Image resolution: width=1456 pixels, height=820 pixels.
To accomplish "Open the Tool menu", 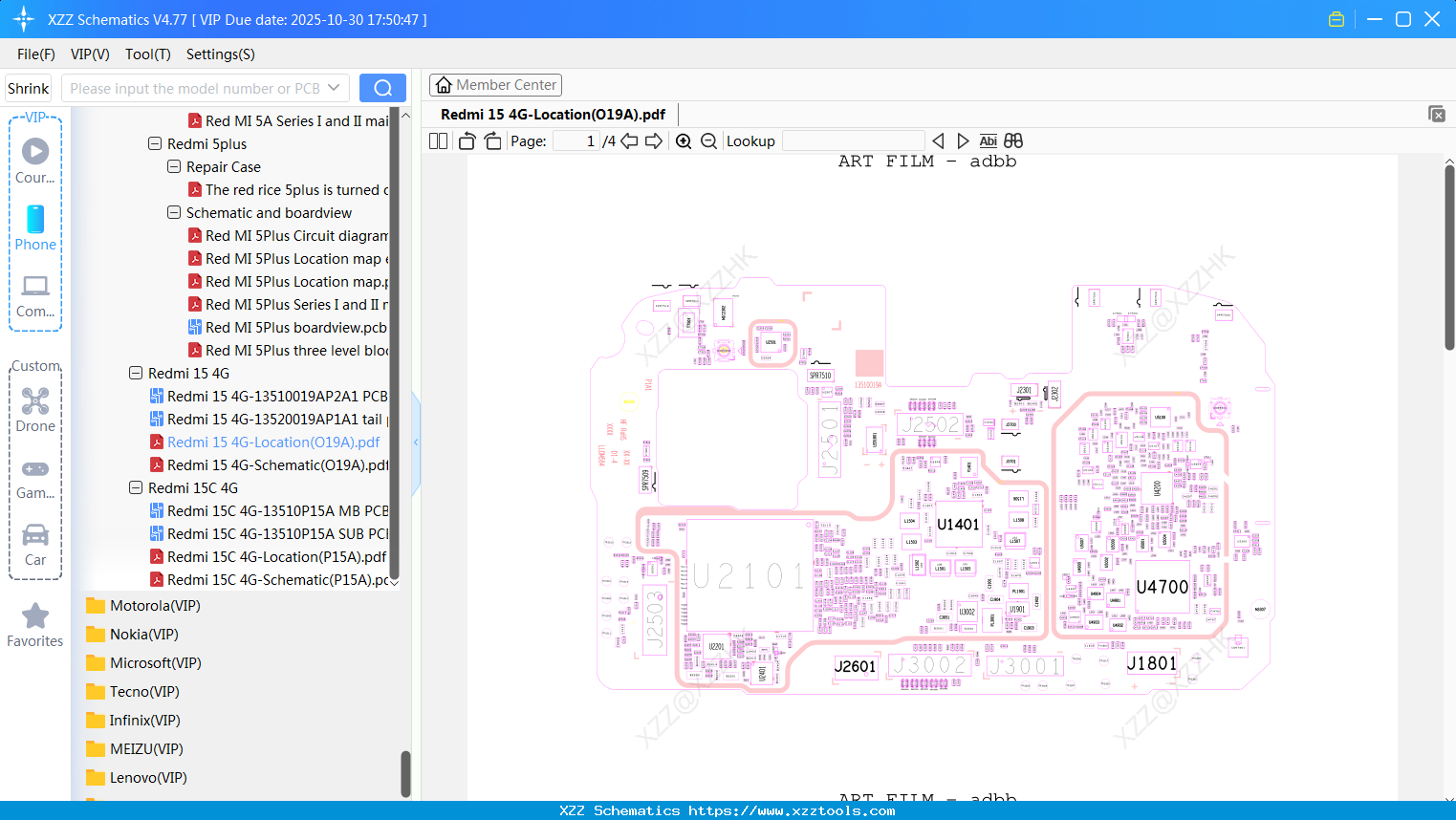I will [147, 54].
